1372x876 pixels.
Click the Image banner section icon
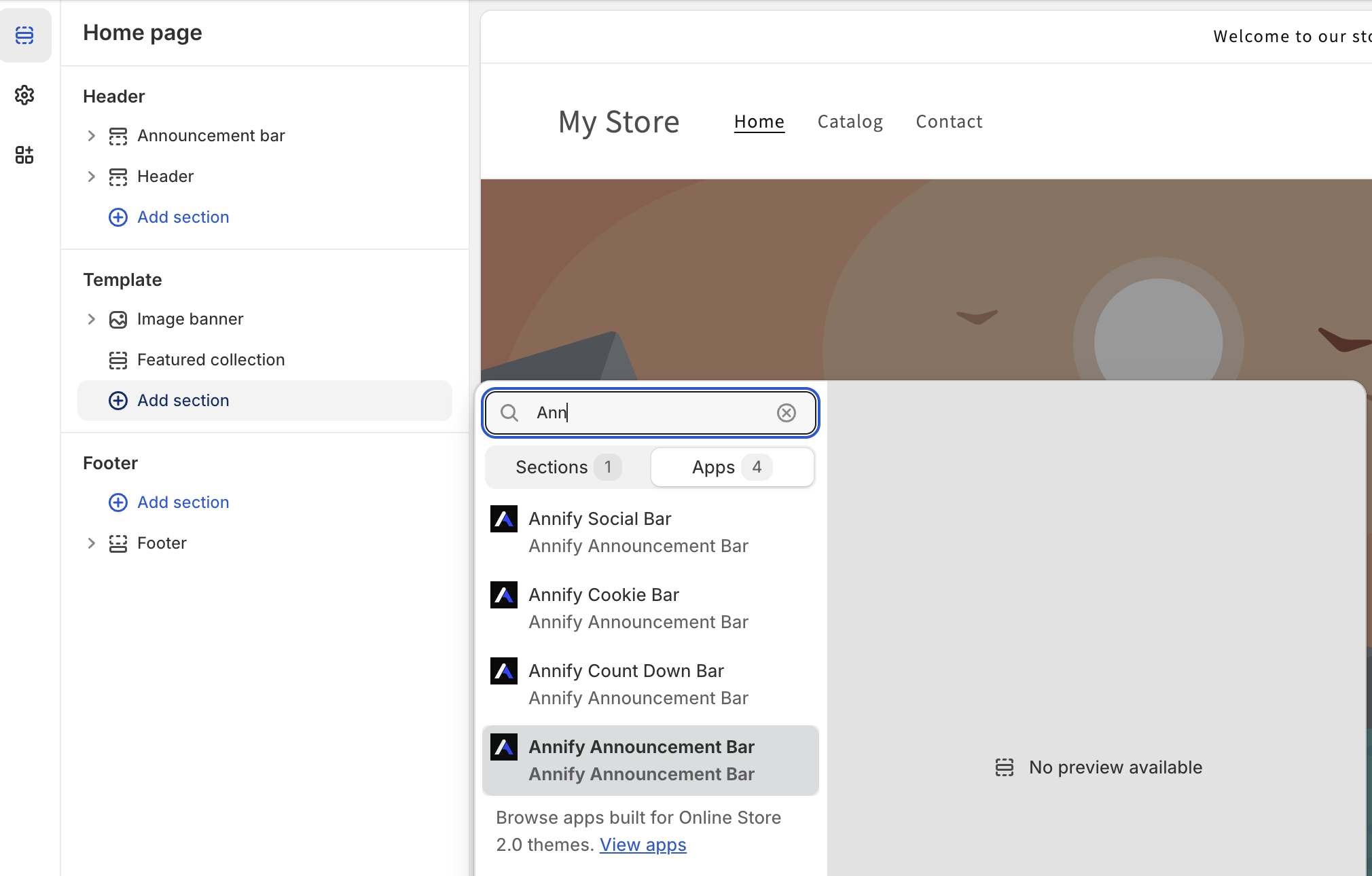pyautogui.click(x=118, y=319)
